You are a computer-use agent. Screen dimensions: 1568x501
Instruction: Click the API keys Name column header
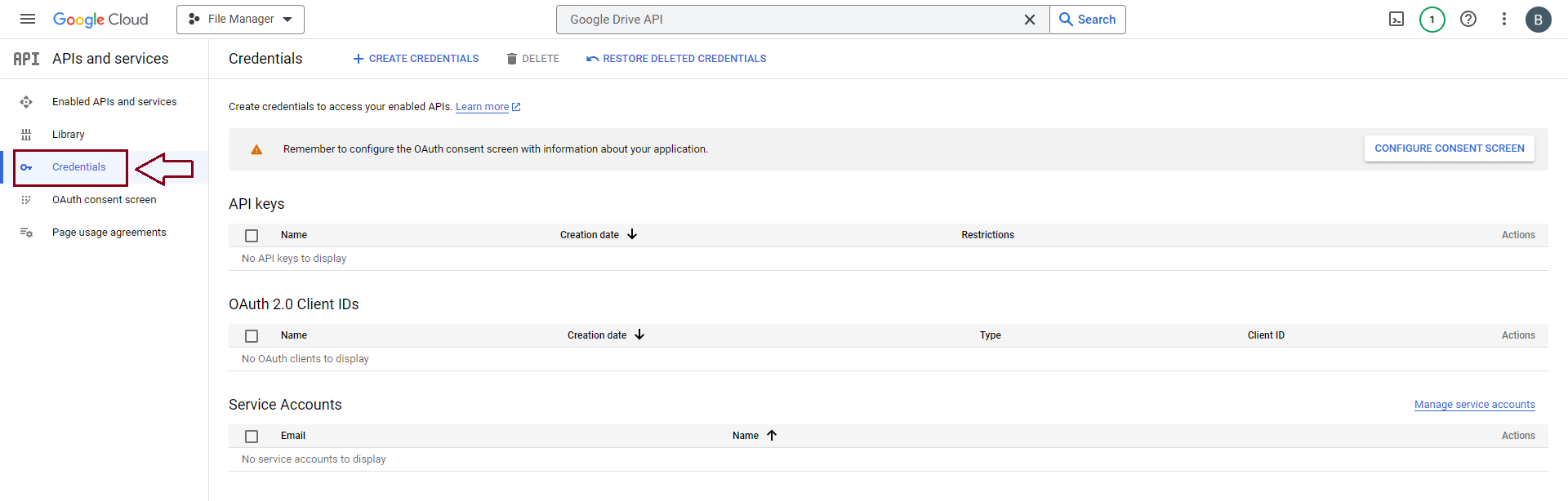pyautogui.click(x=294, y=235)
